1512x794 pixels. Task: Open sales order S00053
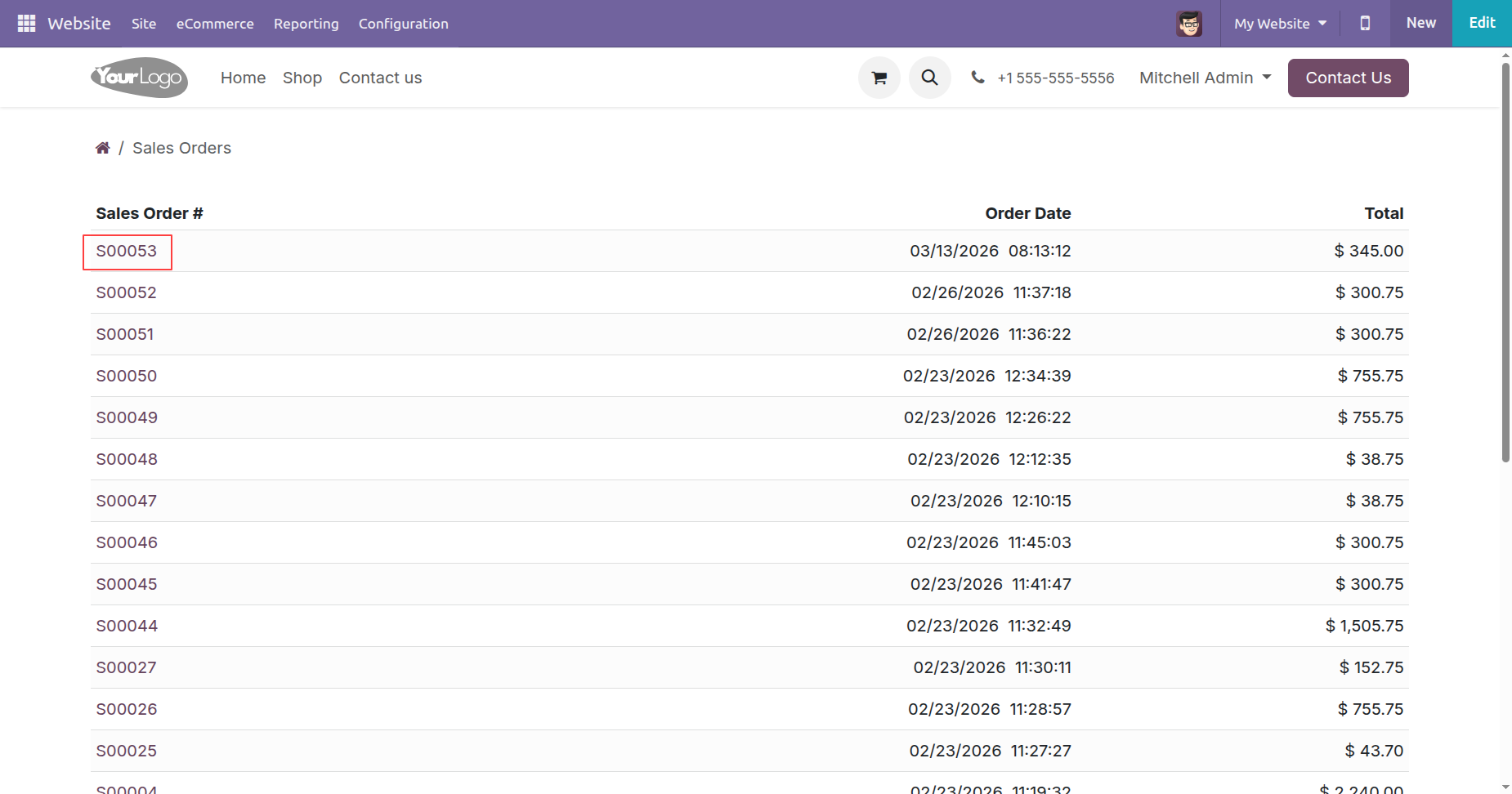[127, 251]
